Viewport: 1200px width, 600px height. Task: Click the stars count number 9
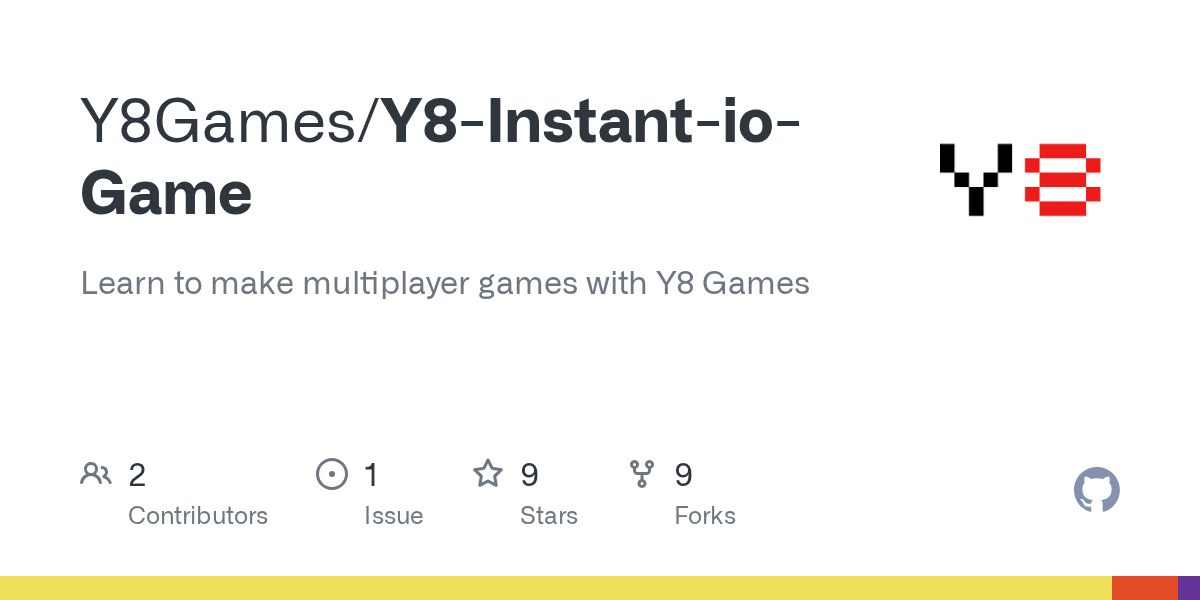(529, 474)
